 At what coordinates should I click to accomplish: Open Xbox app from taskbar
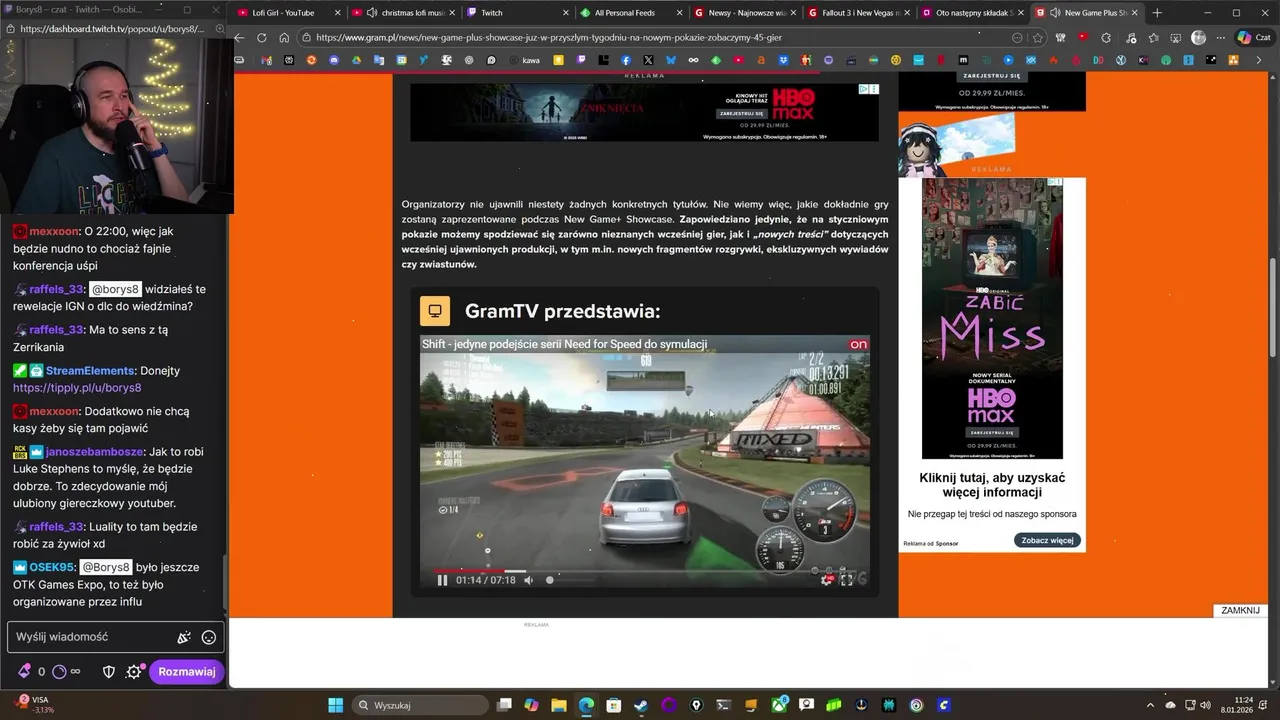pos(779,705)
